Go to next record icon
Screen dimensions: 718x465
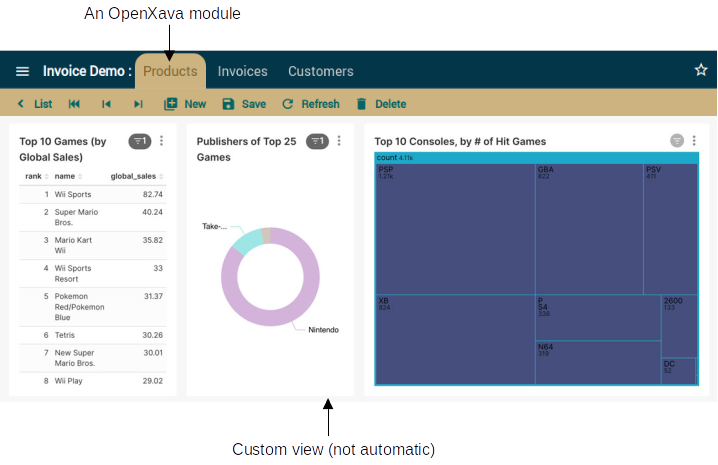click(x=138, y=104)
